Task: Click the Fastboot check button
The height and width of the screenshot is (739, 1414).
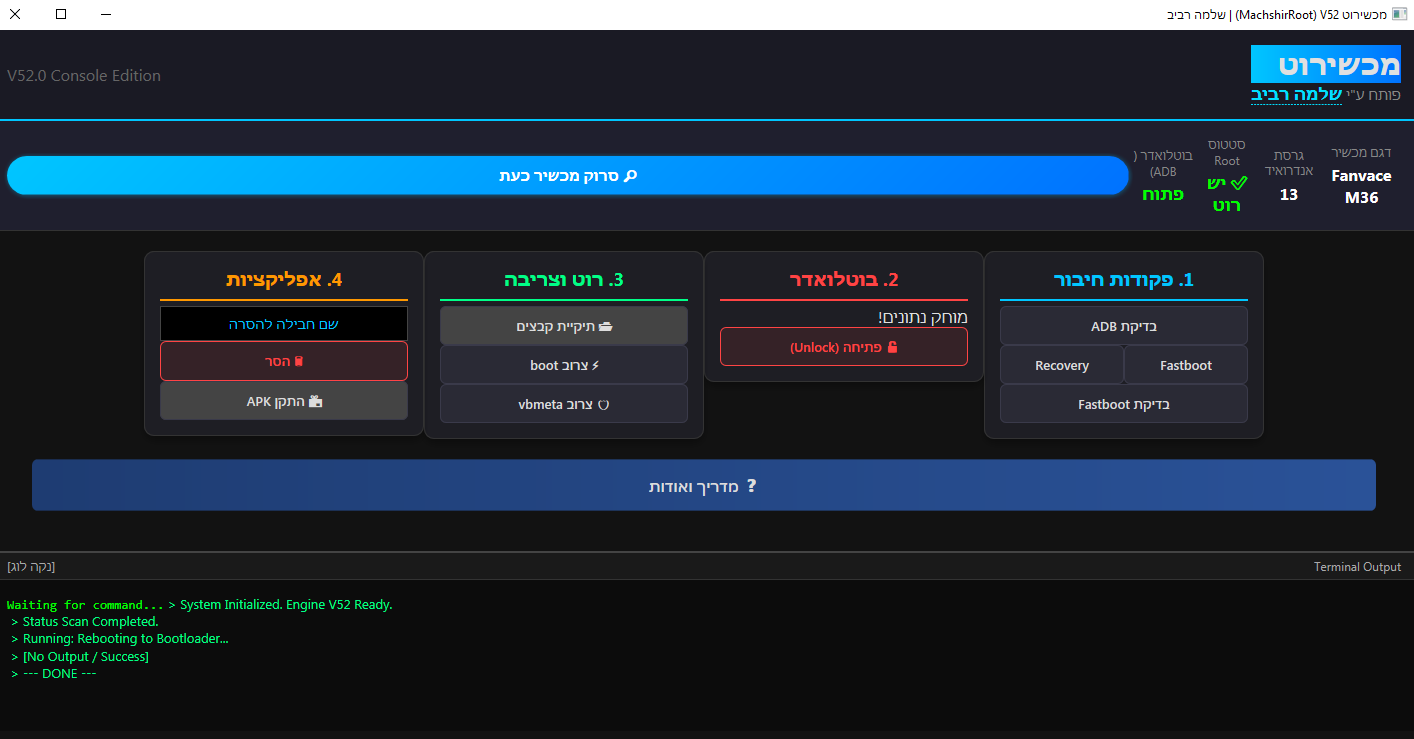Action: click(1123, 404)
